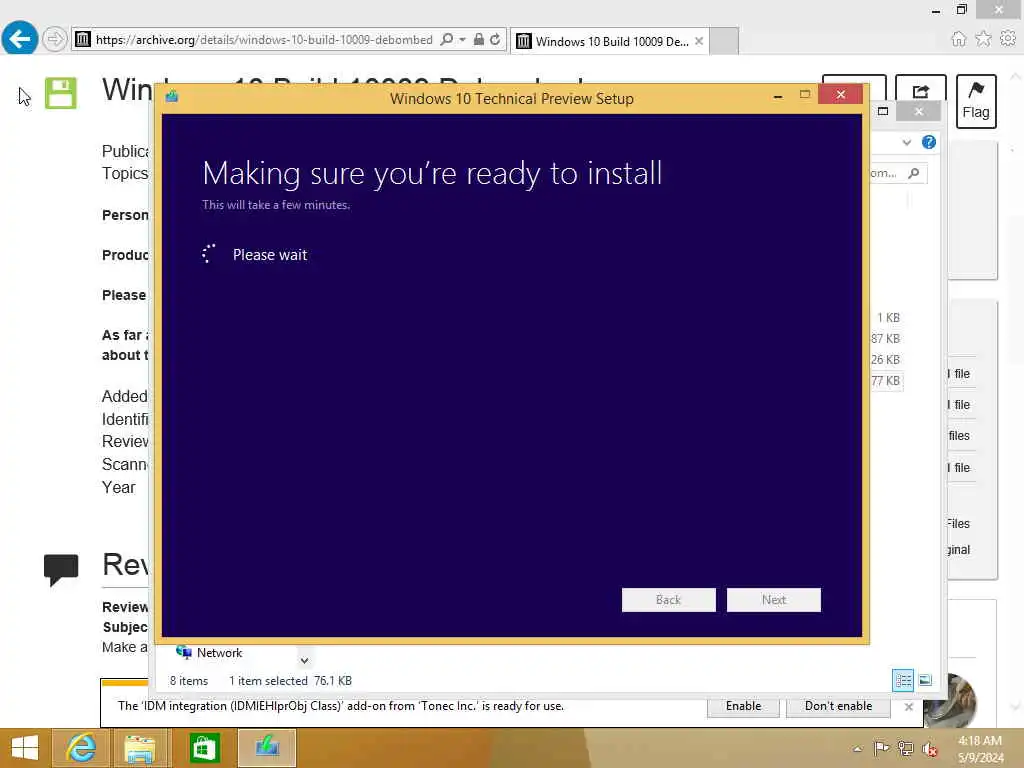
Task: Click Enable on IDM add-on notification
Action: [x=743, y=706]
